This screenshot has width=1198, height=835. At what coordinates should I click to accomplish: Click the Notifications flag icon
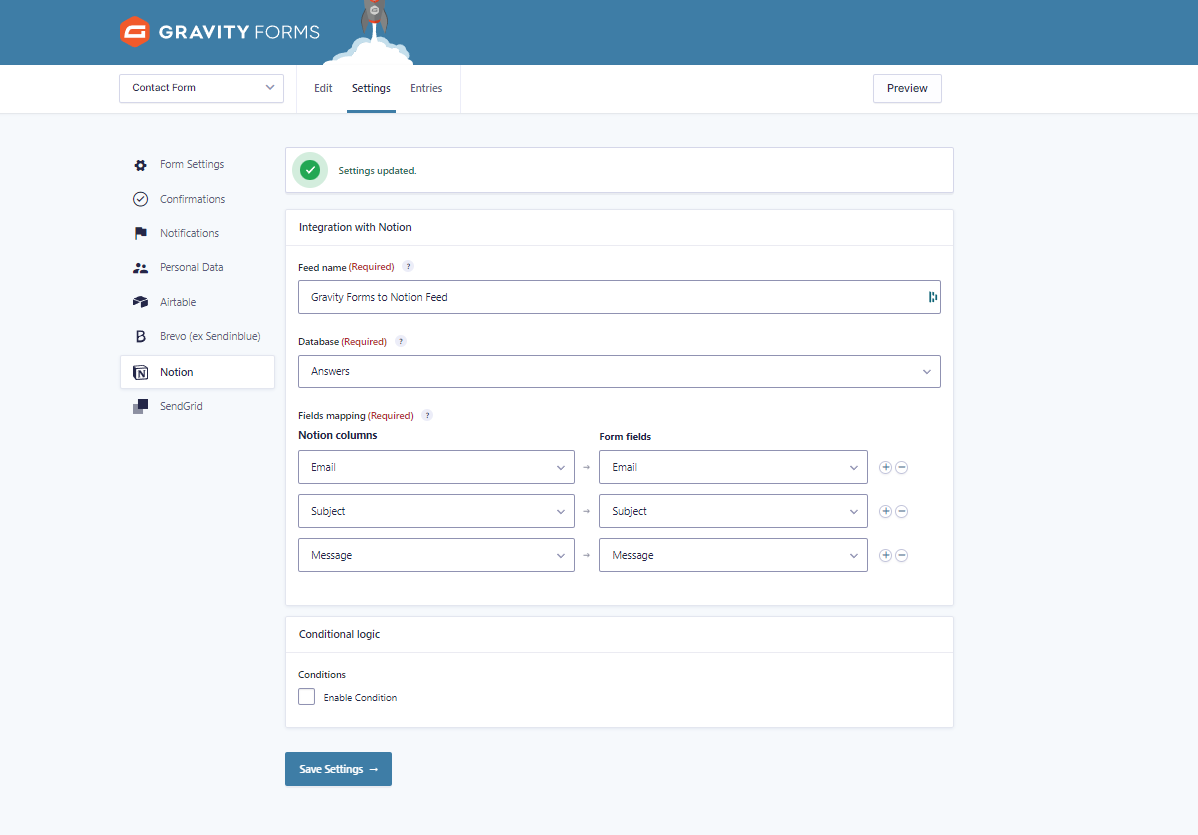tap(141, 233)
